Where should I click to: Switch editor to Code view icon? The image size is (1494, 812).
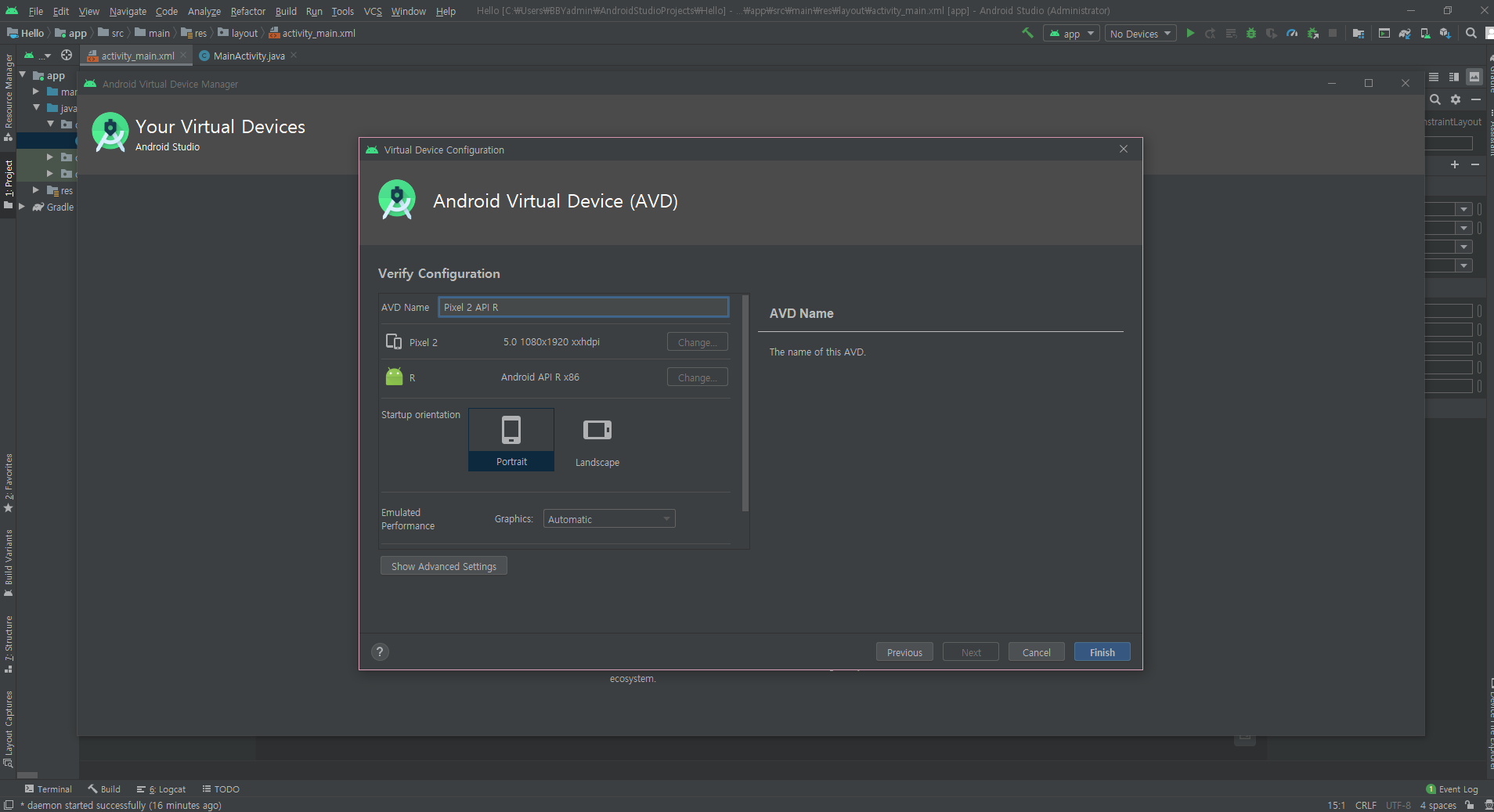point(1434,77)
